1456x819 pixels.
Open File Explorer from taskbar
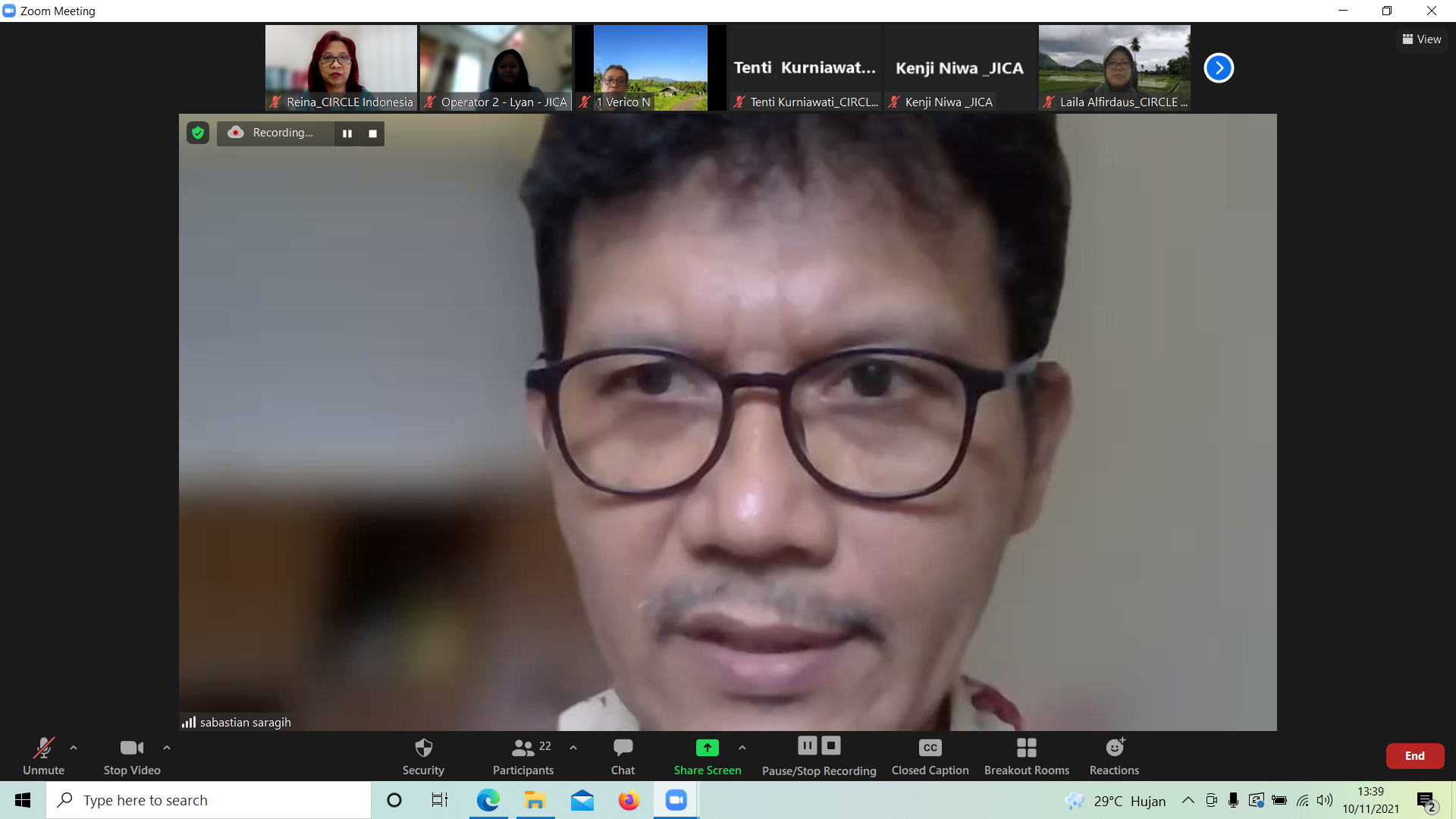tap(535, 800)
